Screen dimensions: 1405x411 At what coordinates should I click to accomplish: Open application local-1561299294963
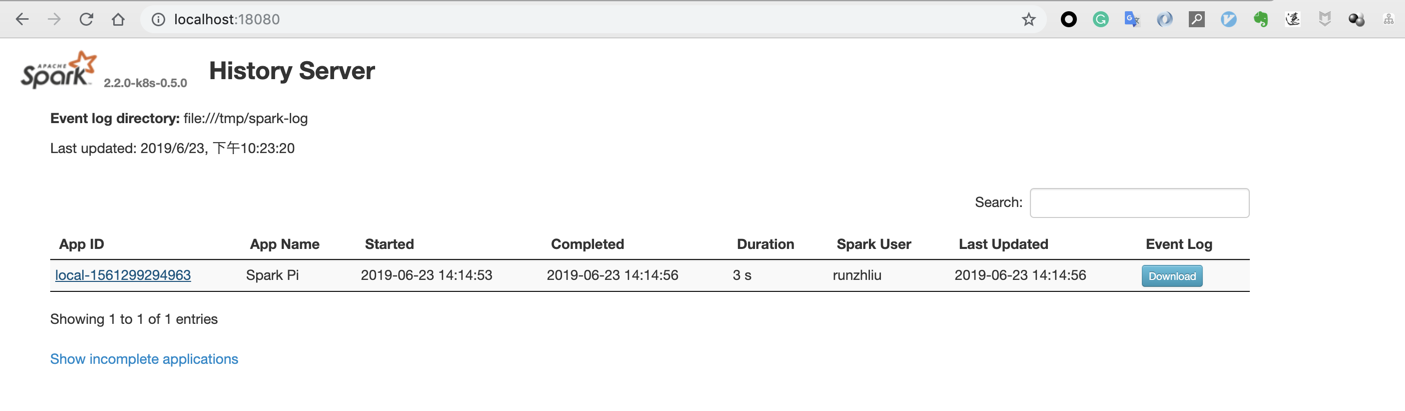[x=123, y=275]
